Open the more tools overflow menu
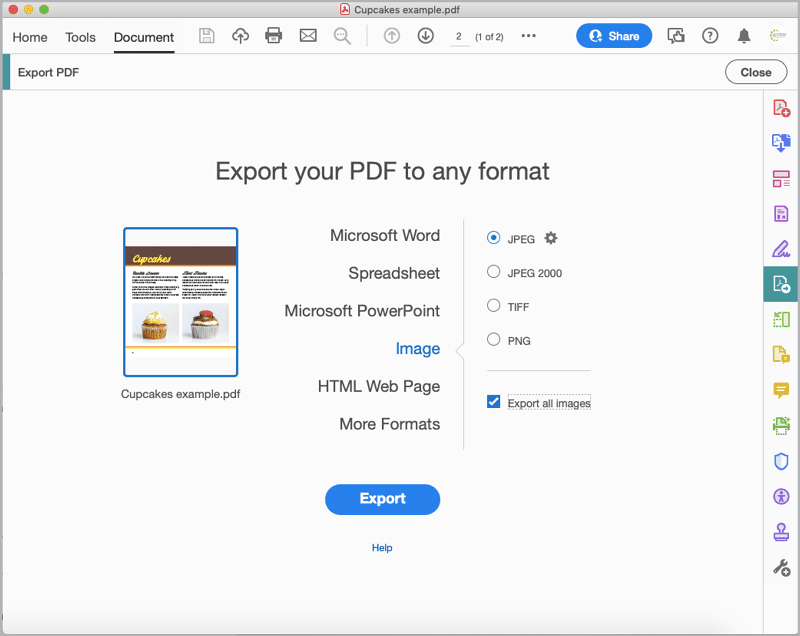This screenshot has width=800, height=636. (528, 36)
